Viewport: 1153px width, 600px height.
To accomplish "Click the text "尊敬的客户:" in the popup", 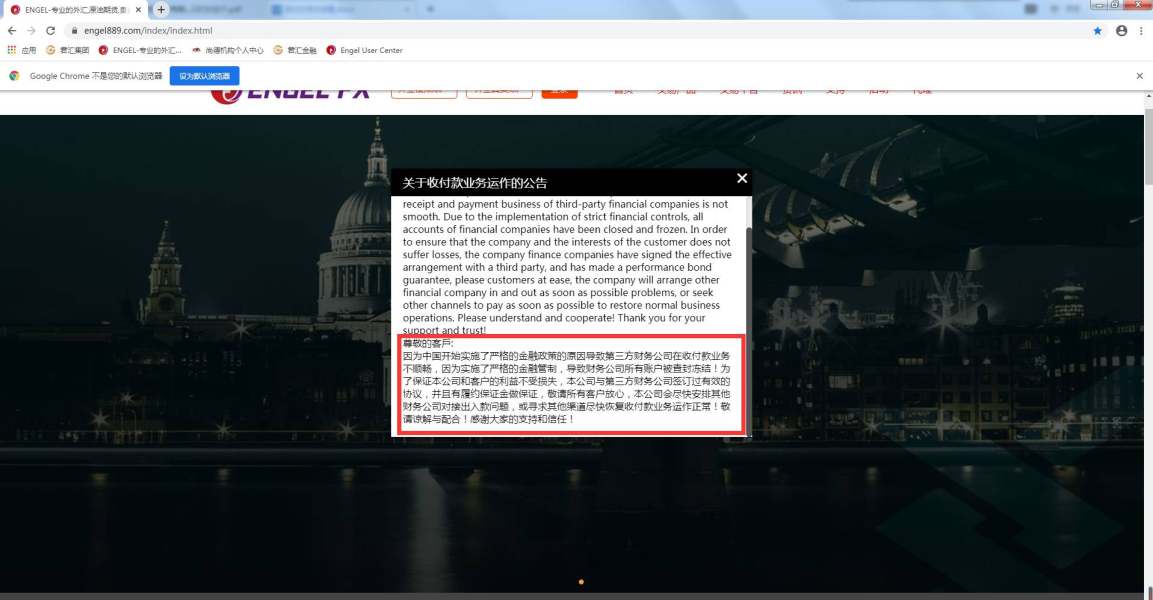I will coord(428,343).
